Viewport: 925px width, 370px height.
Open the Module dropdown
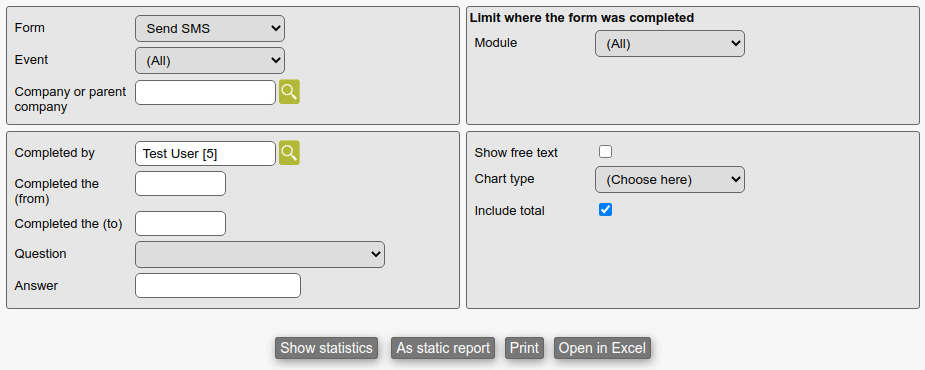(670, 44)
